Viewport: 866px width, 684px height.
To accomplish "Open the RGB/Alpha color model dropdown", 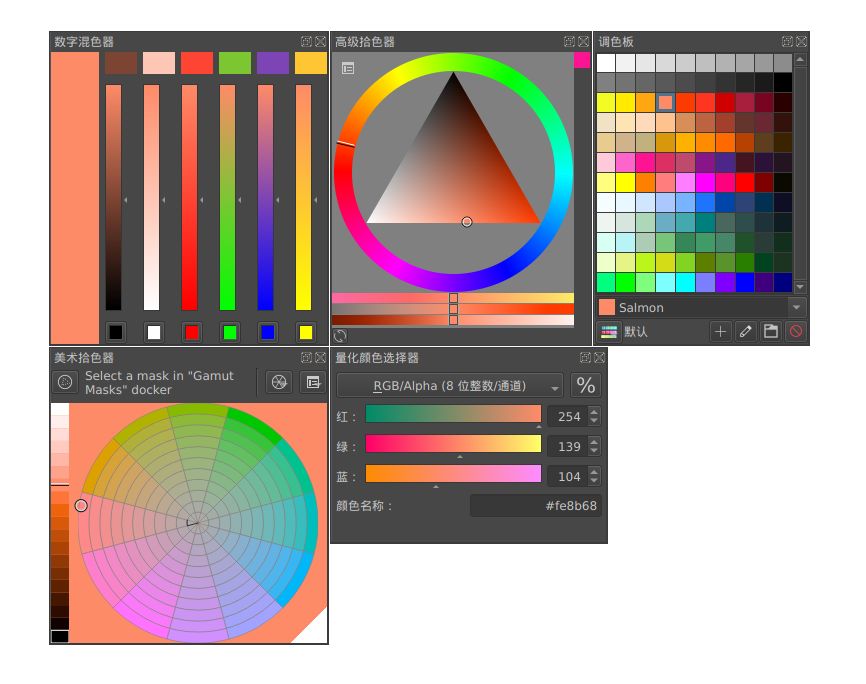I will point(450,386).
